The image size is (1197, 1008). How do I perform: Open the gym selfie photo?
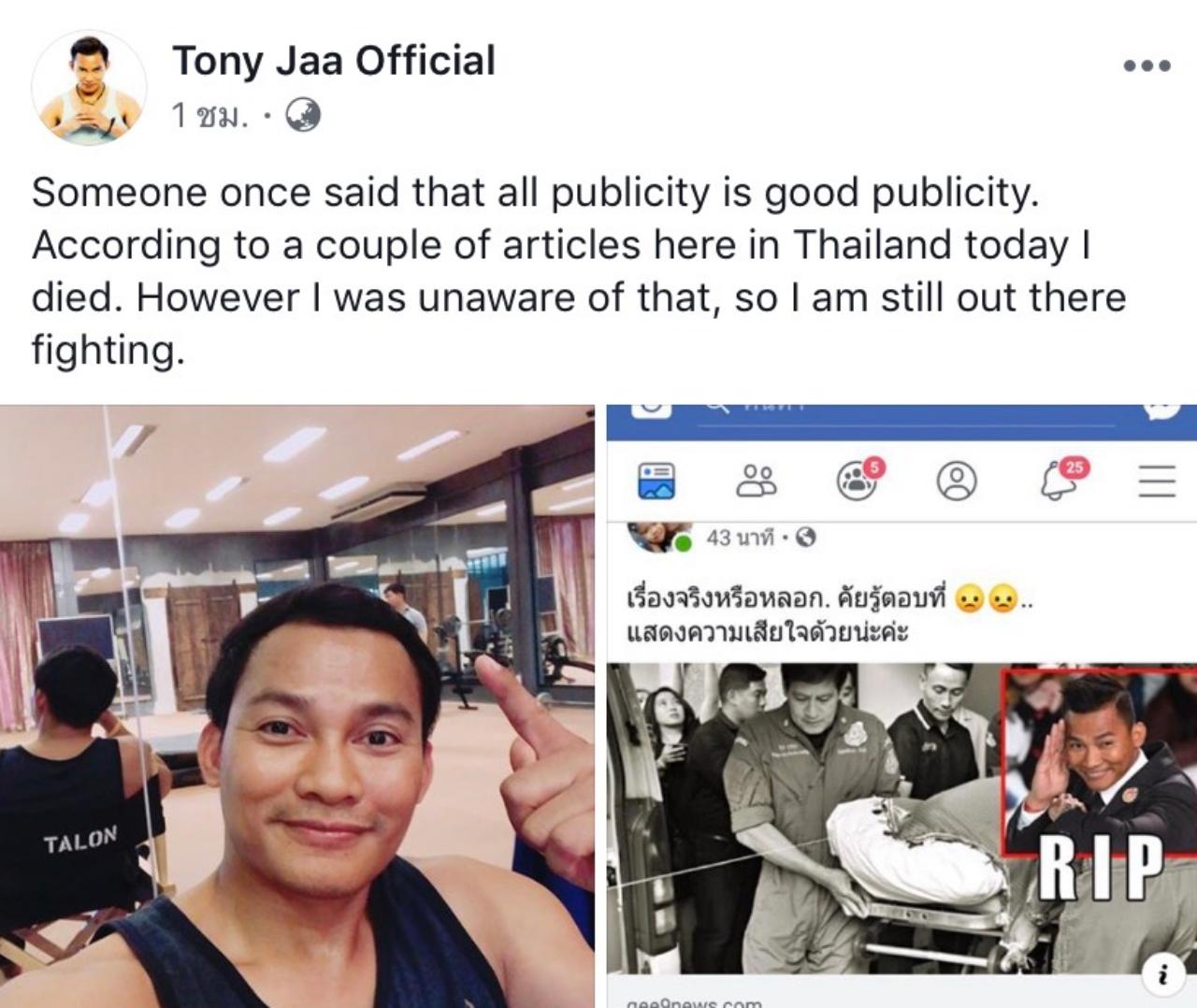[297, 706]
